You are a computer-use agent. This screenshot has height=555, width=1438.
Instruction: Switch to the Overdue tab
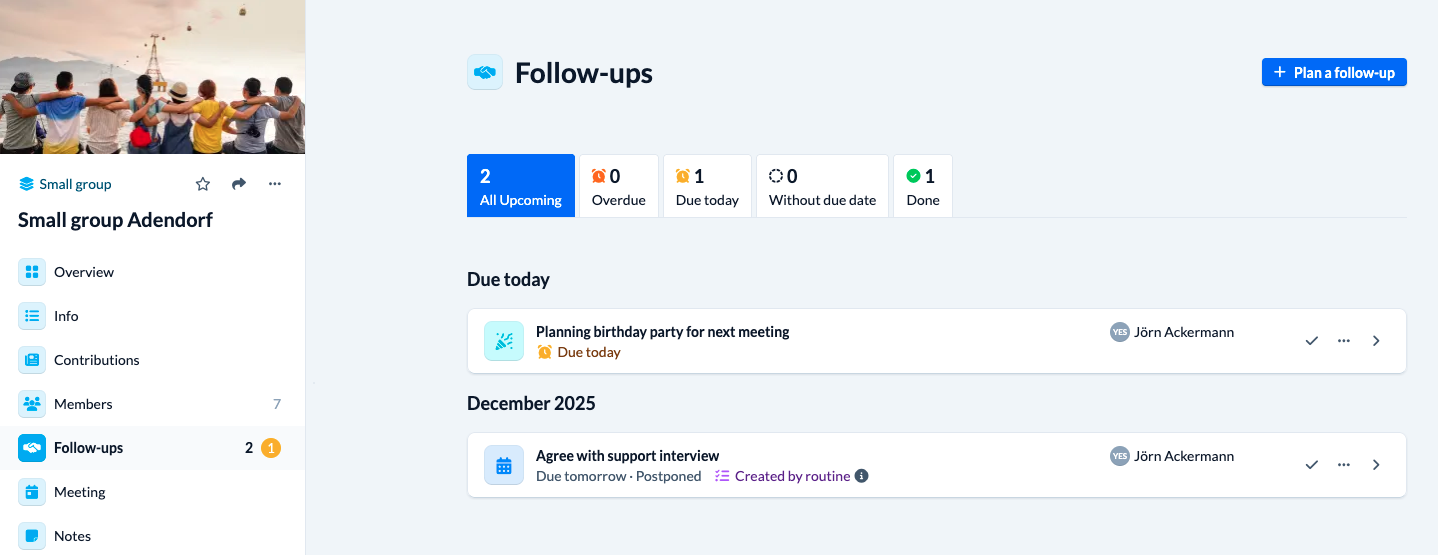(x=618, y=186)
